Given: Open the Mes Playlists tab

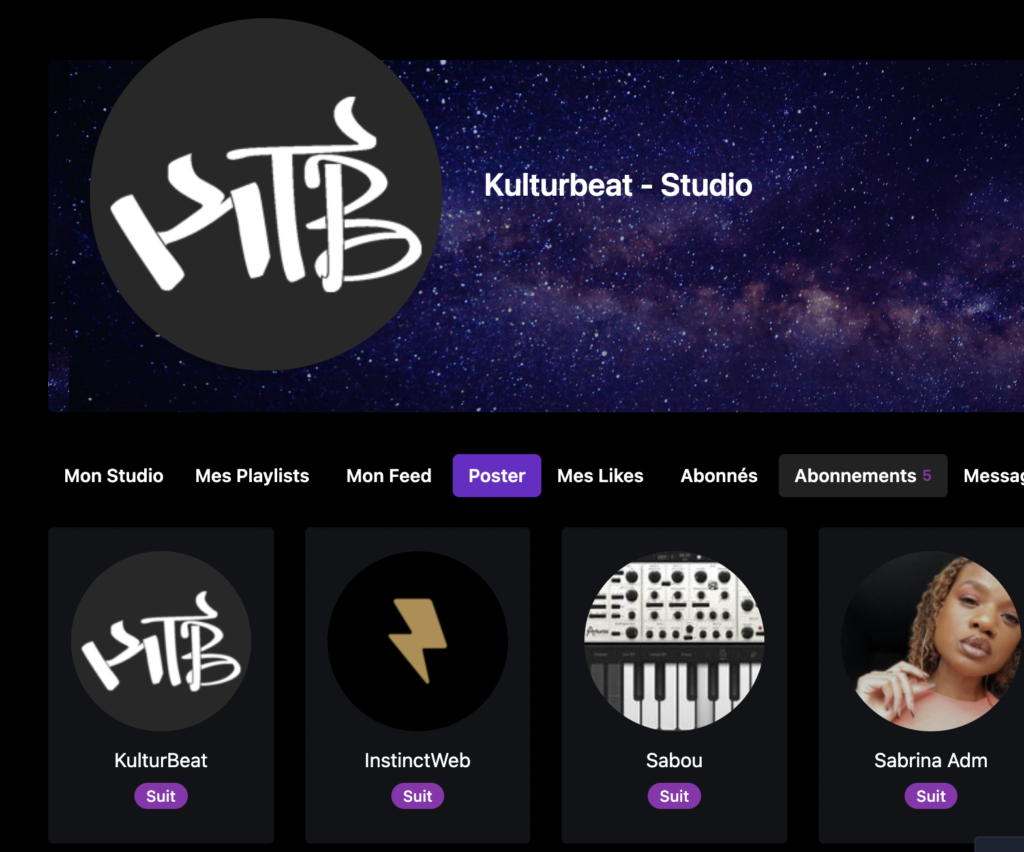Looking at the screenshot, I should pyautogui.click(x=252, y=476).
